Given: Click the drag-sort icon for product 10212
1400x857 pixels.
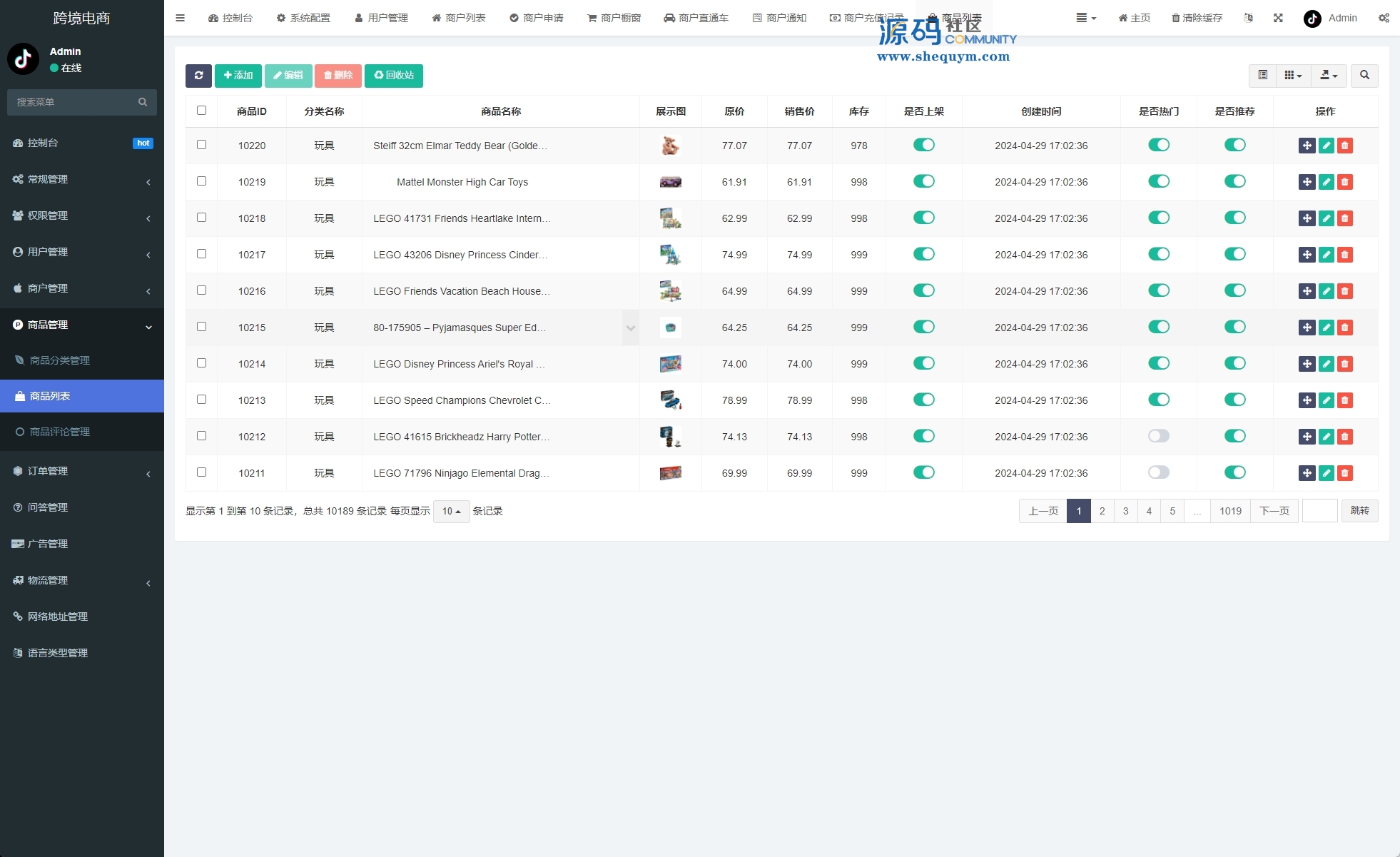Looking at the screenshot, I should click(1307, 437).
